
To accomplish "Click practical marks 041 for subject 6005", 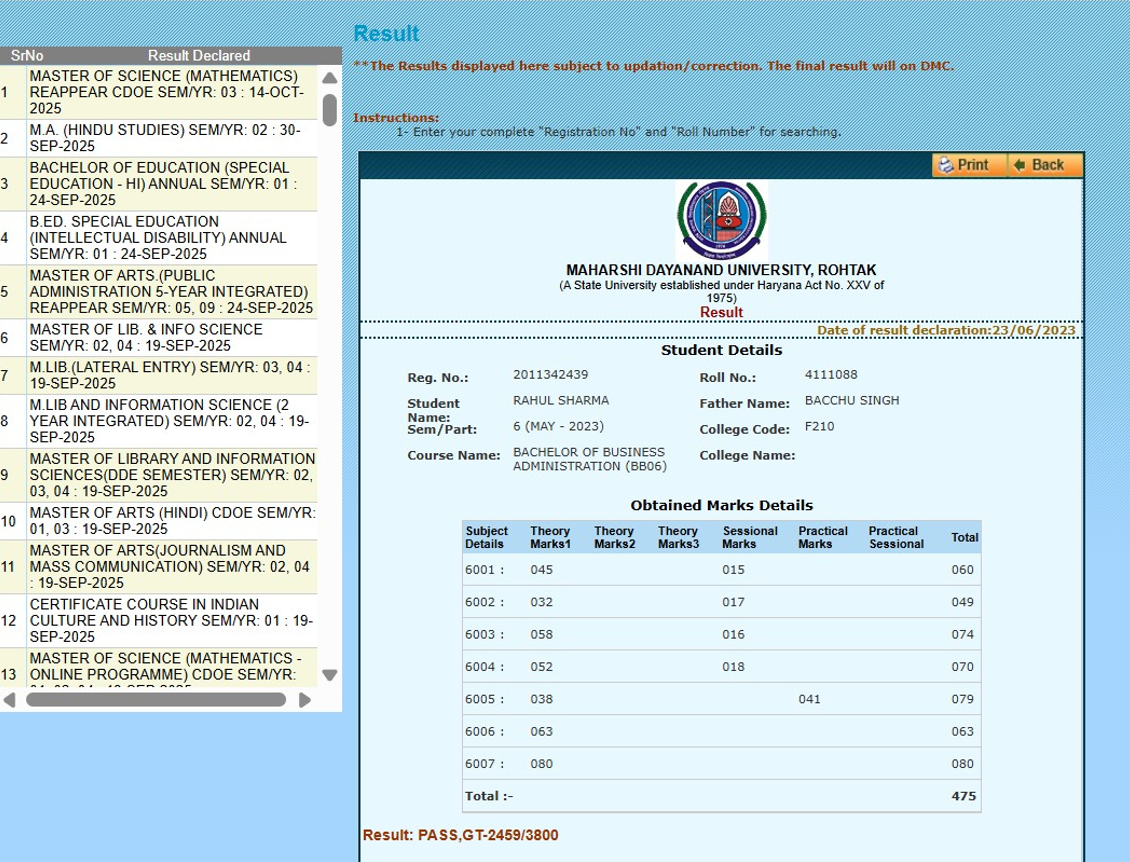I will coord(809,699).
